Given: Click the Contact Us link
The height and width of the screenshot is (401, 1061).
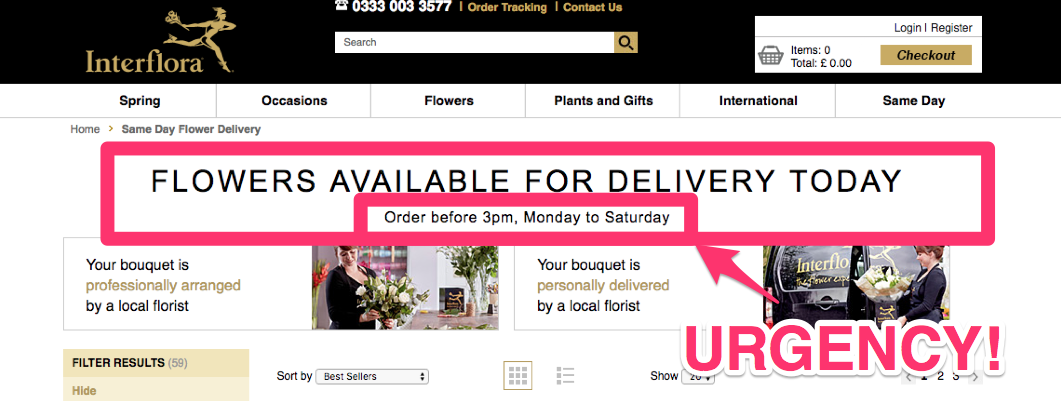Looking at the screenshot, I should pyautogui.click(x=592, y=7).
